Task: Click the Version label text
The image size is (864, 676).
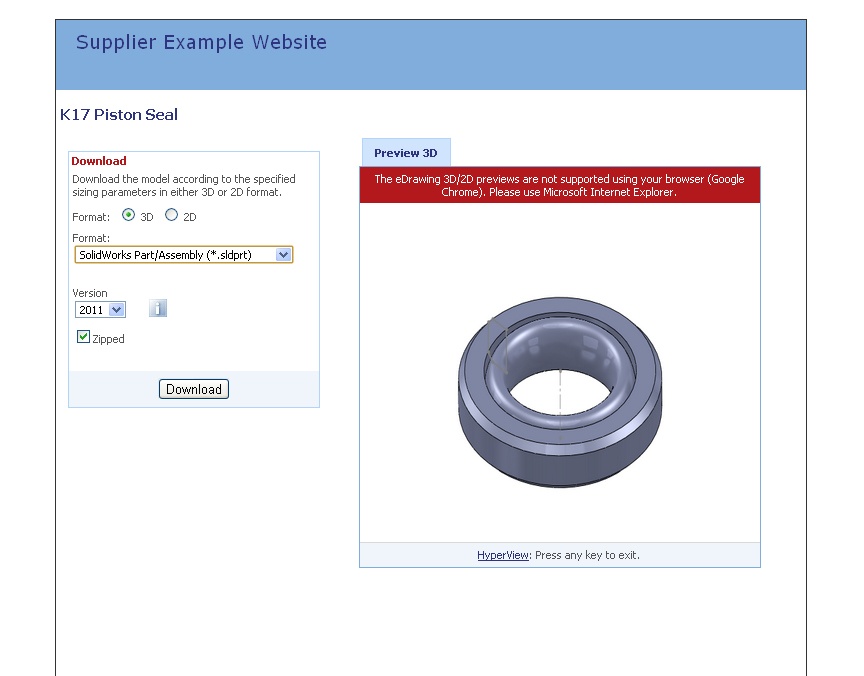Action: [90, 293]
